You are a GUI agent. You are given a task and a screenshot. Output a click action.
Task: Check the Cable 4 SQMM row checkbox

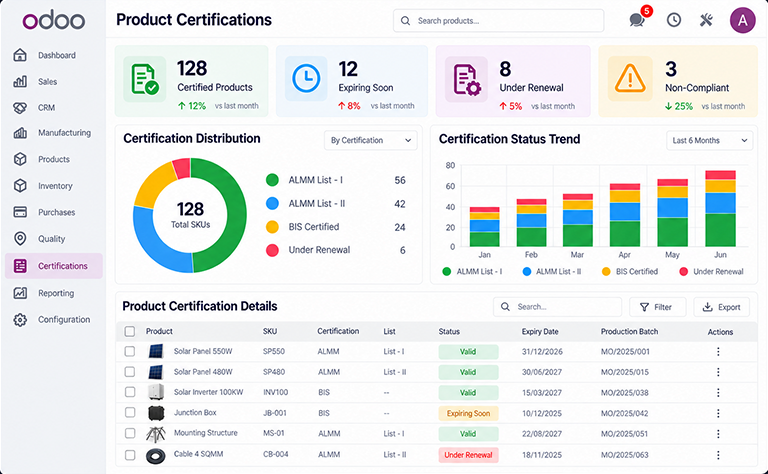pyautogui.click(x=130, y=455)
